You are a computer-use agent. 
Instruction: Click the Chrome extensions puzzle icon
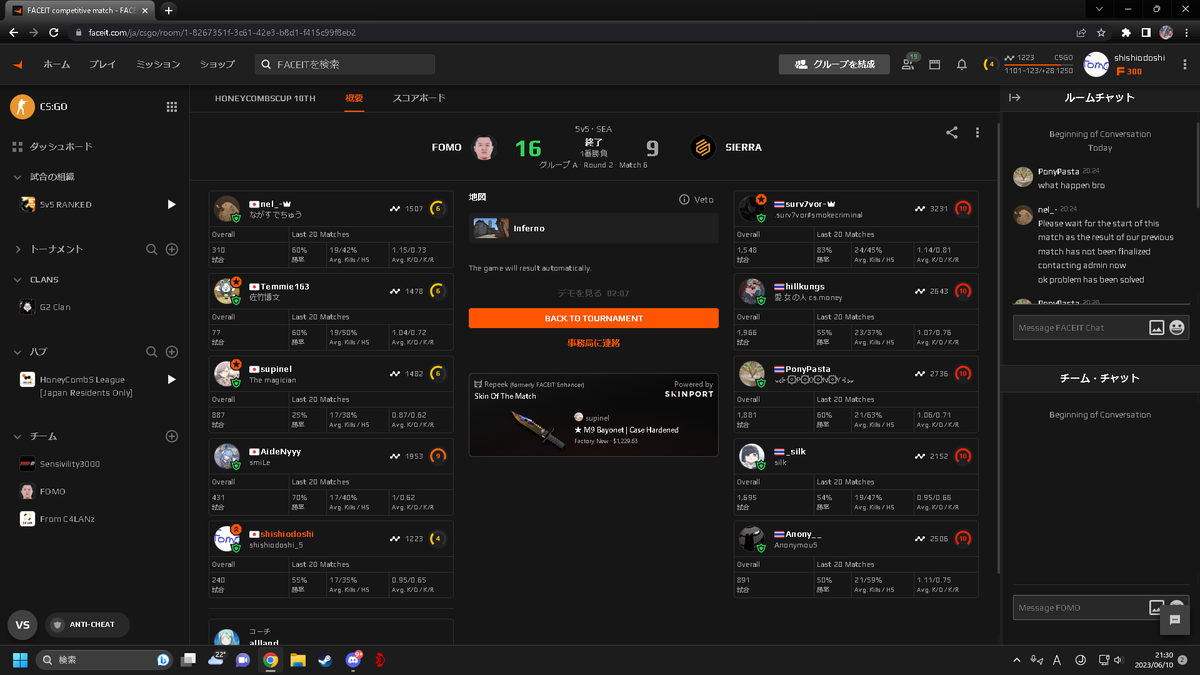pos(1126,32)
